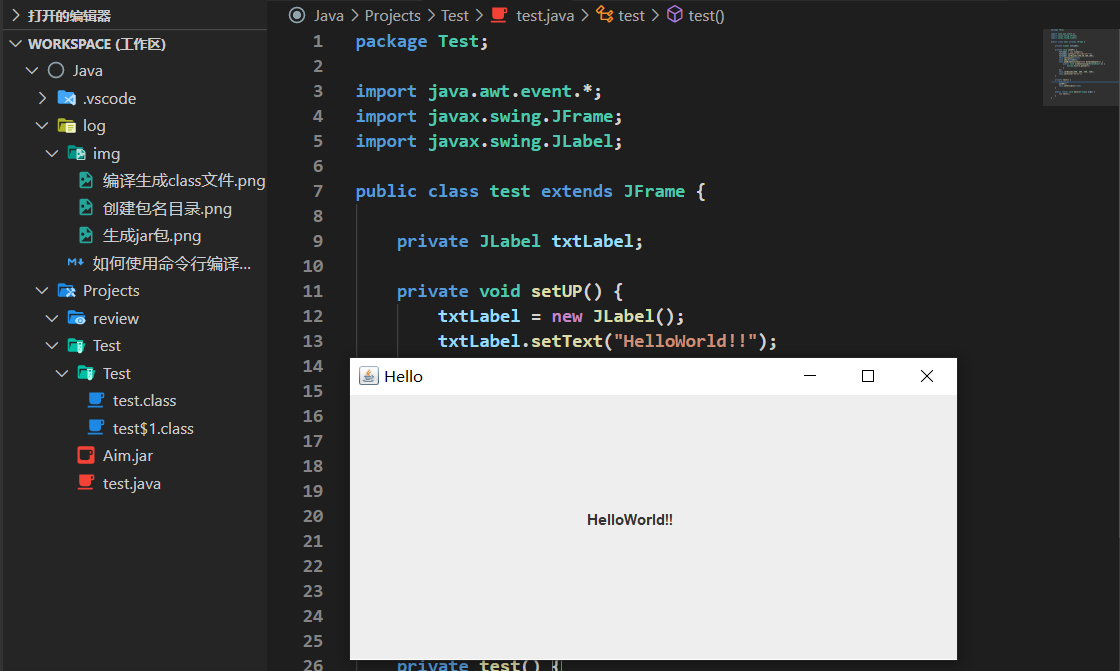Viewport: 1120px width, 671px height.
Task: Click the setText("HelloWorld!!") code on line 13
Action: coord(654,341)
